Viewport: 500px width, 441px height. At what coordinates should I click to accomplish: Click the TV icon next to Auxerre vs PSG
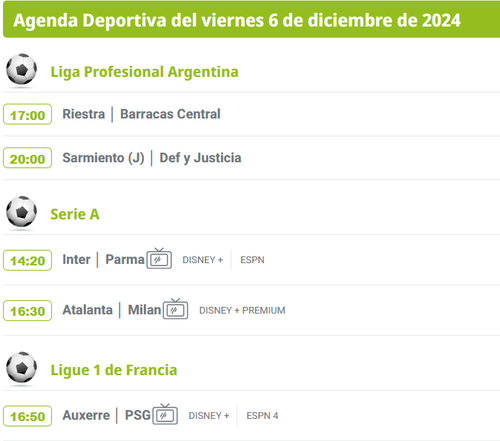[x=165, y=414]
